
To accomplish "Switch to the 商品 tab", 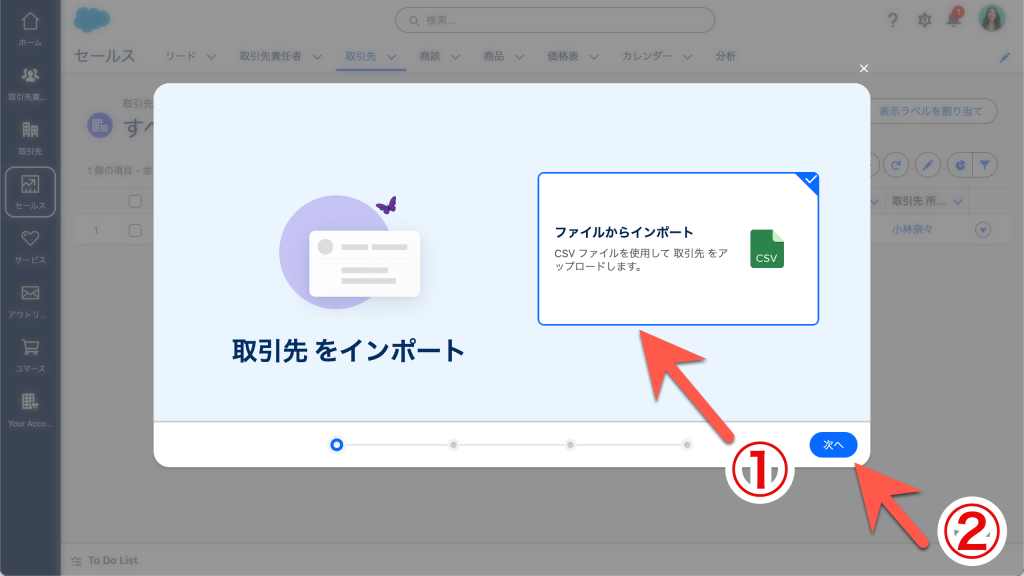I will pyautogui.click(x=494, y=56).
